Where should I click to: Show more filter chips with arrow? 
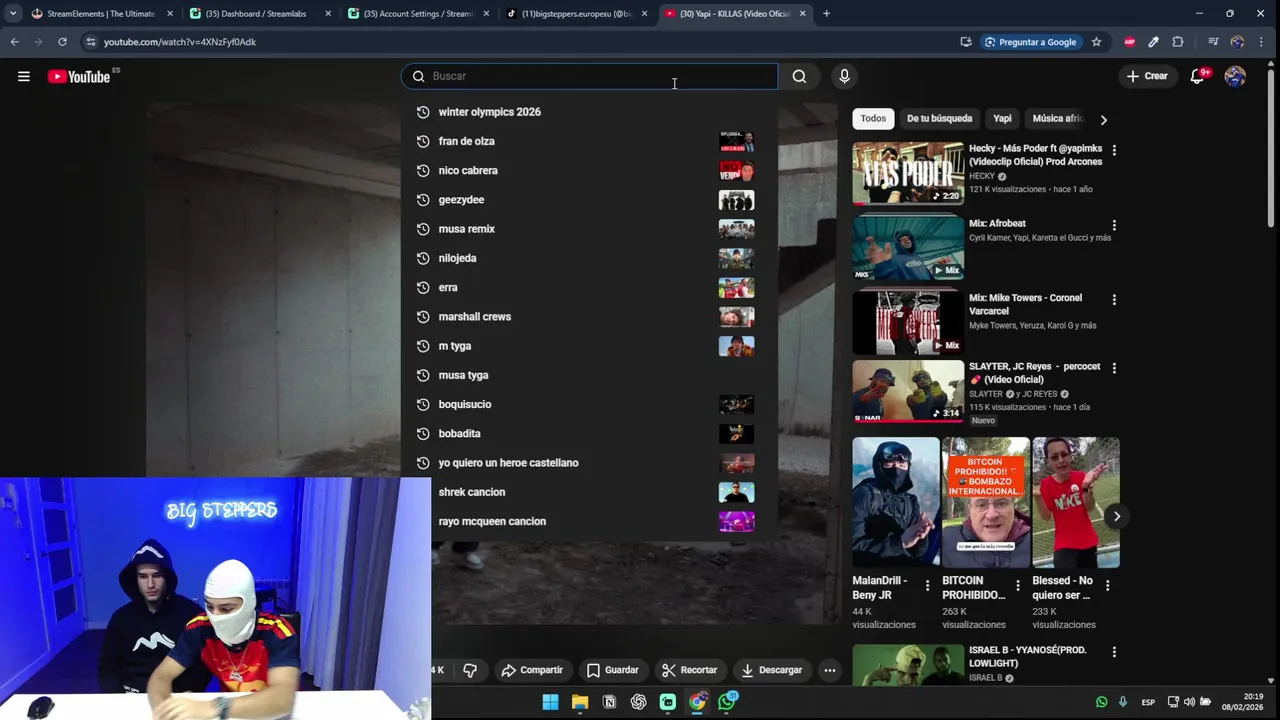coord(1104,120)
